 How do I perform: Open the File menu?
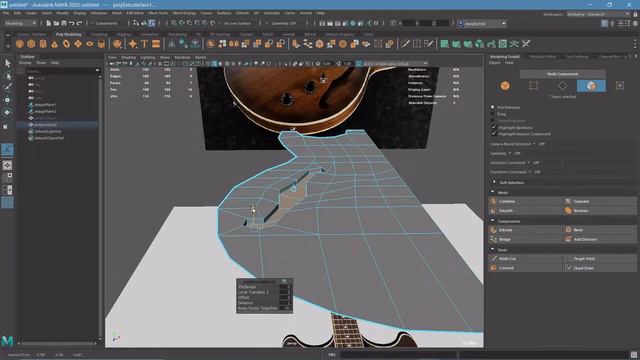pos(6,13)
